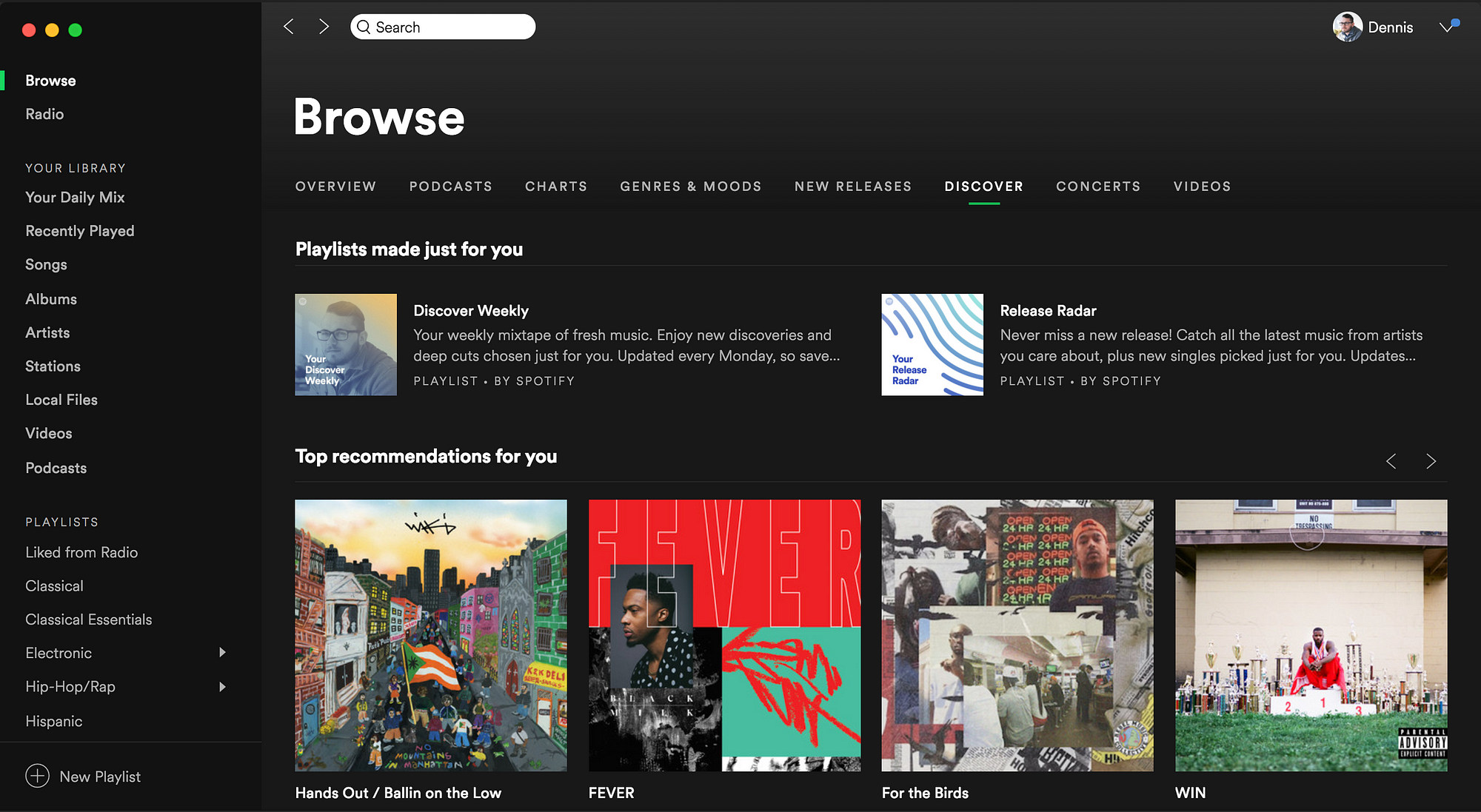Image resolution: width=1481 pixels, height=812 pixels.
Task: Click Spotify under Discover Weekly byline
Action: pyautogui.click(x=545, y=380)
